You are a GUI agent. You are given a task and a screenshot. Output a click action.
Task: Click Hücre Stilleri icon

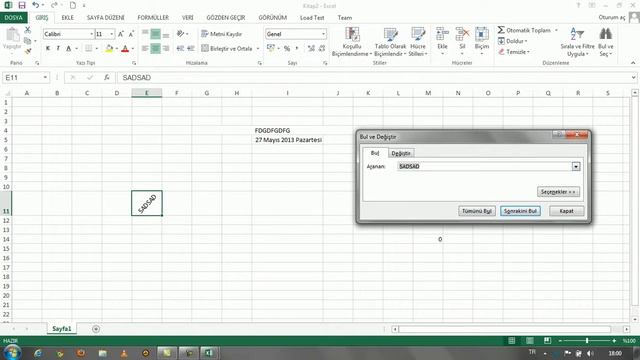tap(418, 34)
